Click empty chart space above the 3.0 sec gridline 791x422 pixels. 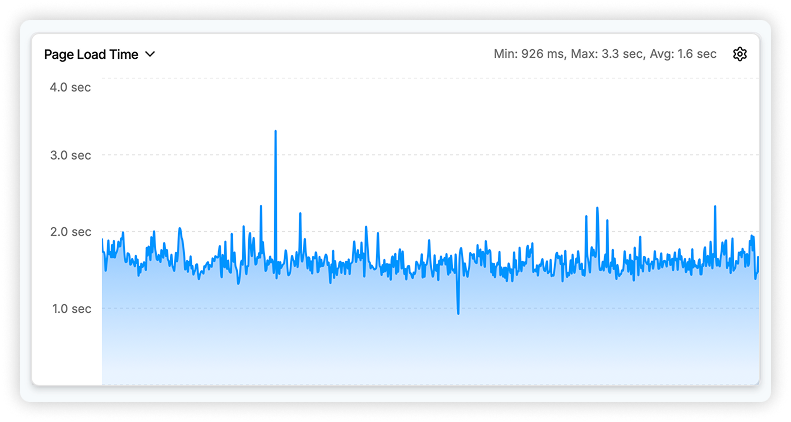tap(500, 115)
